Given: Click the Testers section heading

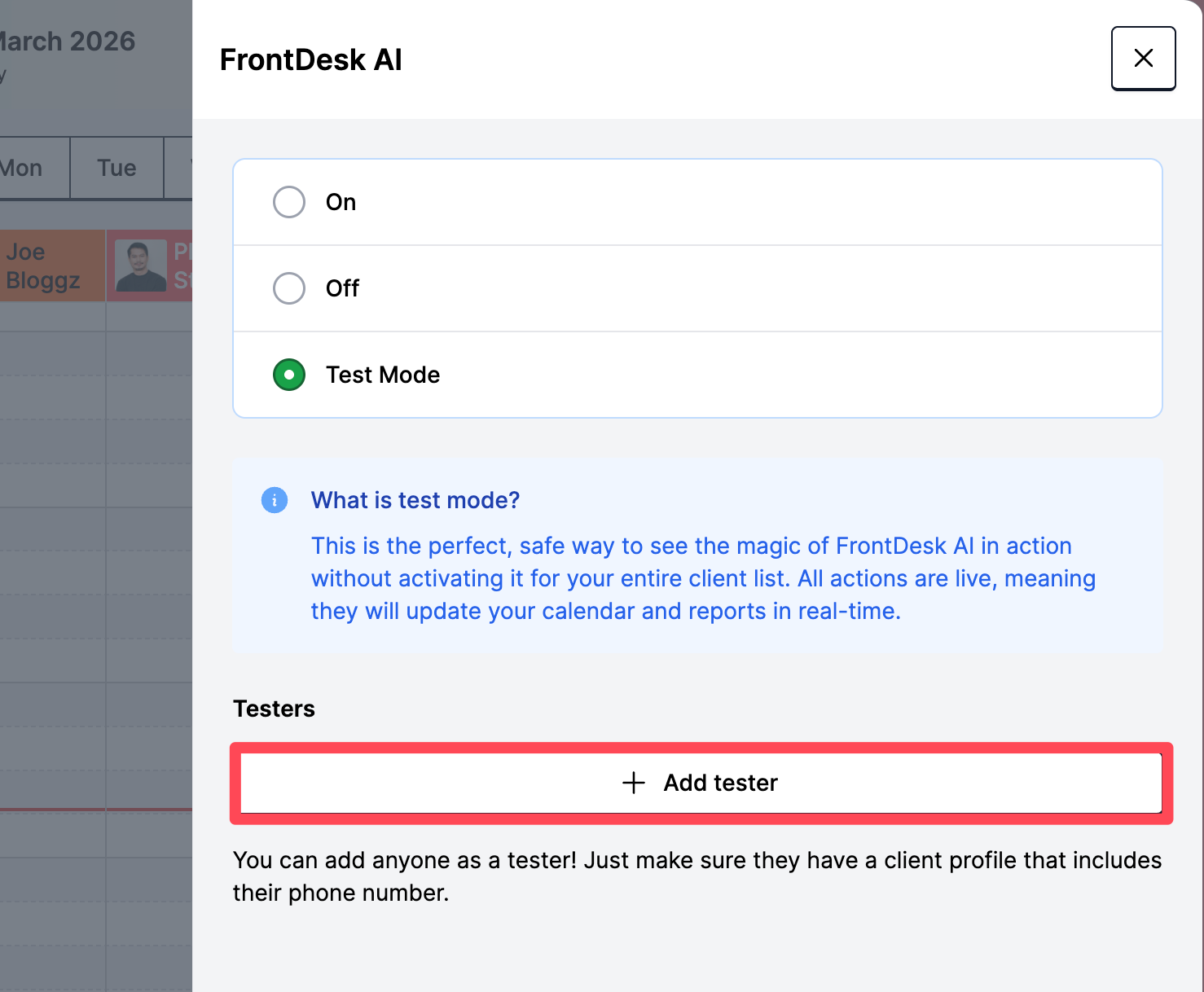Looking at the screenshot, I should point(274,709).
